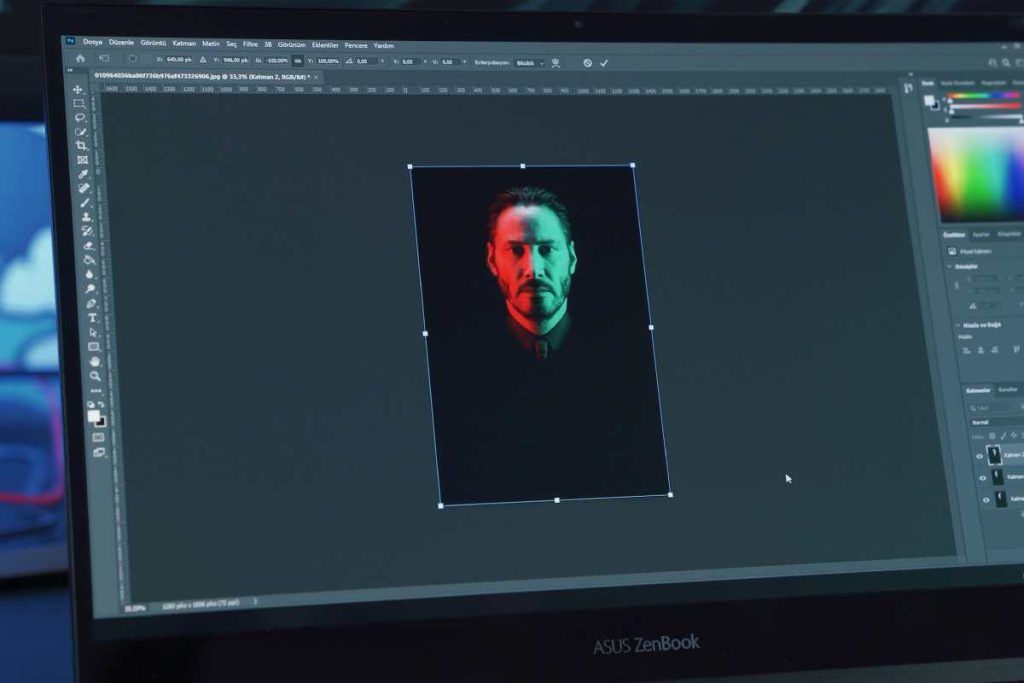Hide the top Katman layer with eye icon
The height and width of the screenshot is (683, 1024).
980,455
